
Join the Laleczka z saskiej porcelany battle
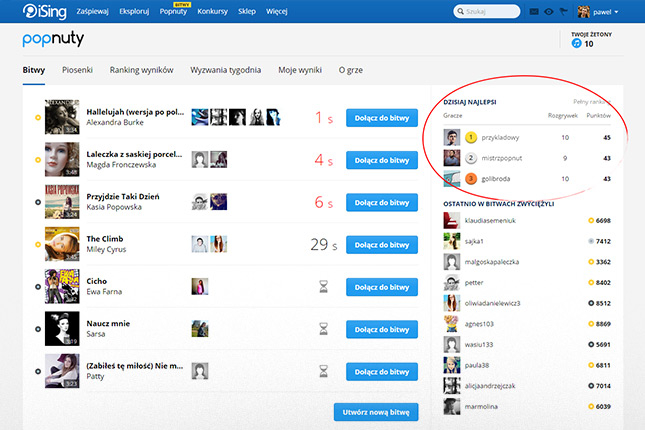[x=382, y=160]
